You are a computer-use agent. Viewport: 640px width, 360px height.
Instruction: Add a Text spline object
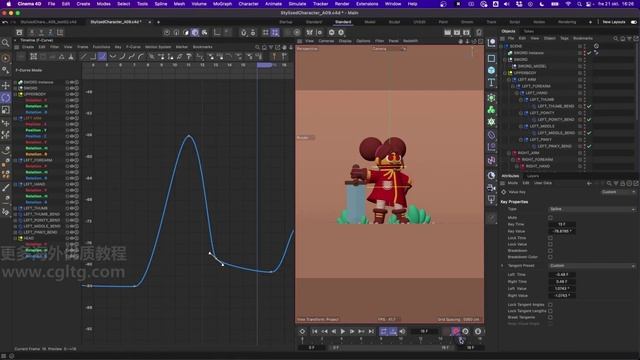pos(491,82)
